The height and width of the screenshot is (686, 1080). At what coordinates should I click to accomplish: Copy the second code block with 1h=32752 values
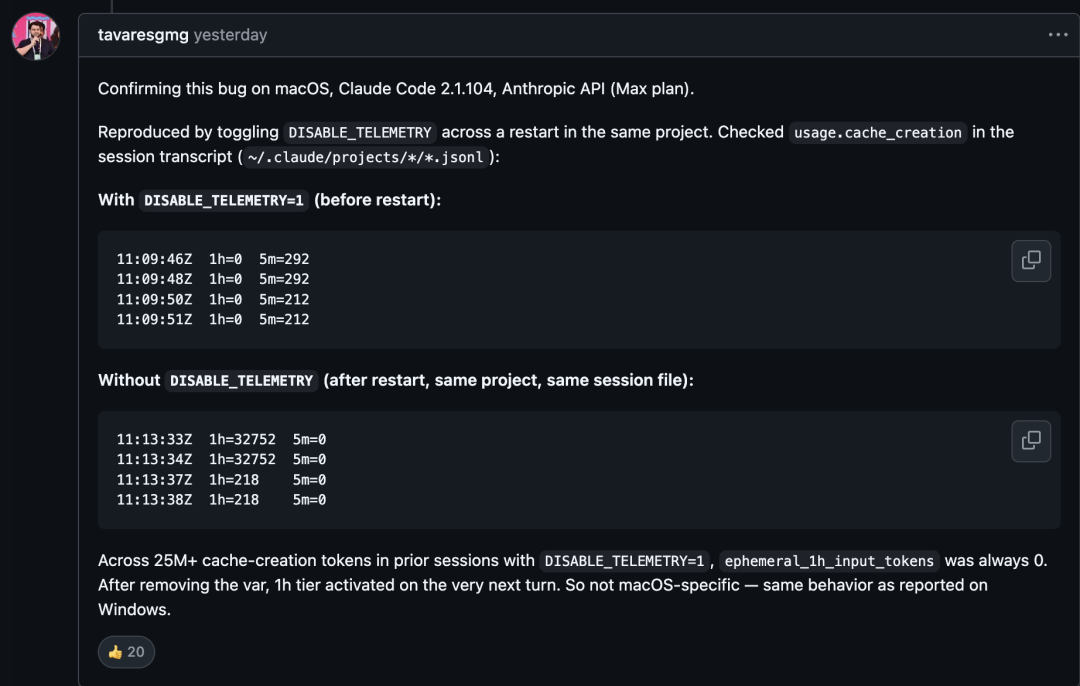[x=1031, y=441]
